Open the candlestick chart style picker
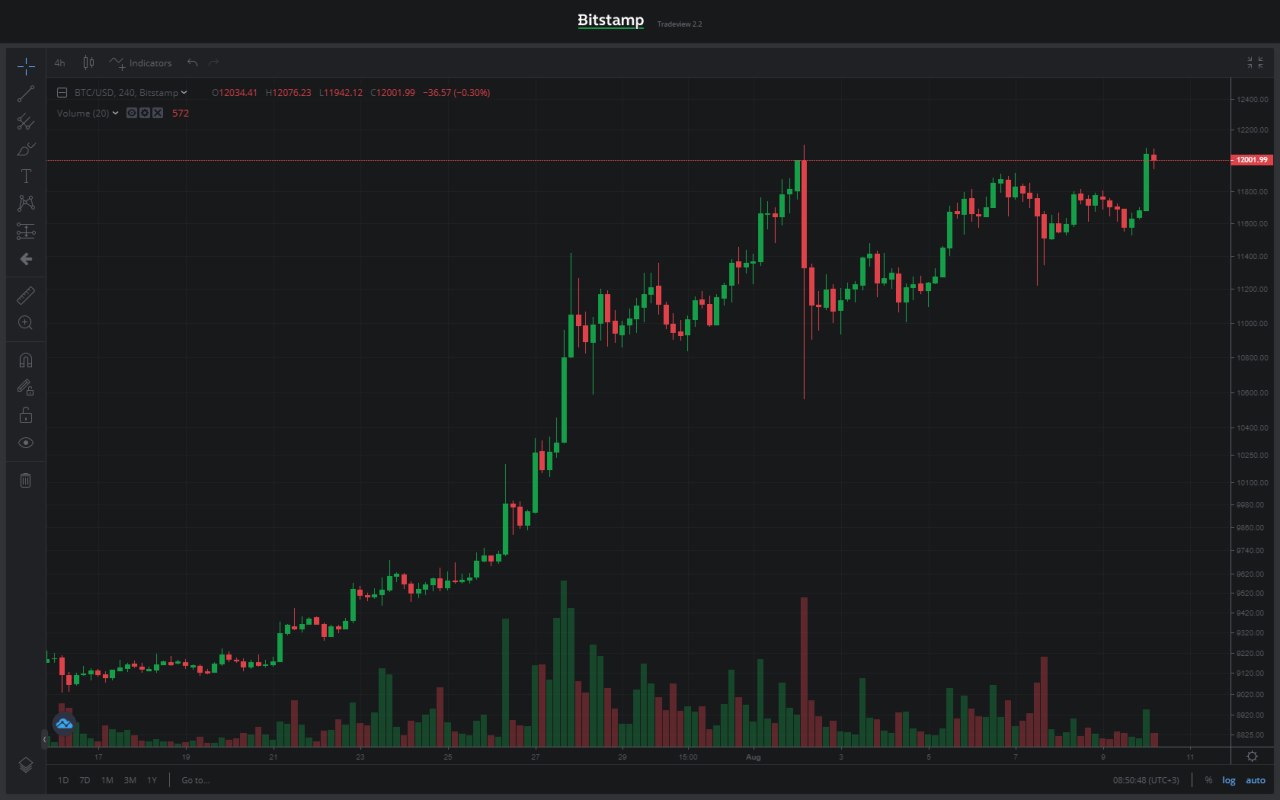This screenshot has height=800, width=1280. coord(88,63)
